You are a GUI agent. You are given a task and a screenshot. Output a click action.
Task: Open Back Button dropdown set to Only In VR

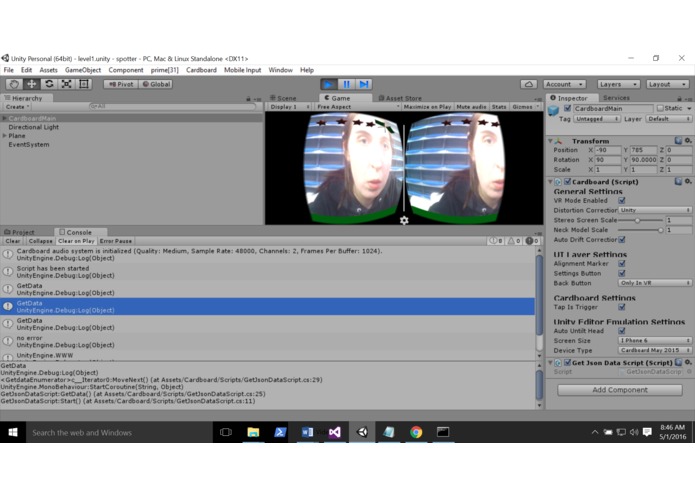tap(655, 283)
